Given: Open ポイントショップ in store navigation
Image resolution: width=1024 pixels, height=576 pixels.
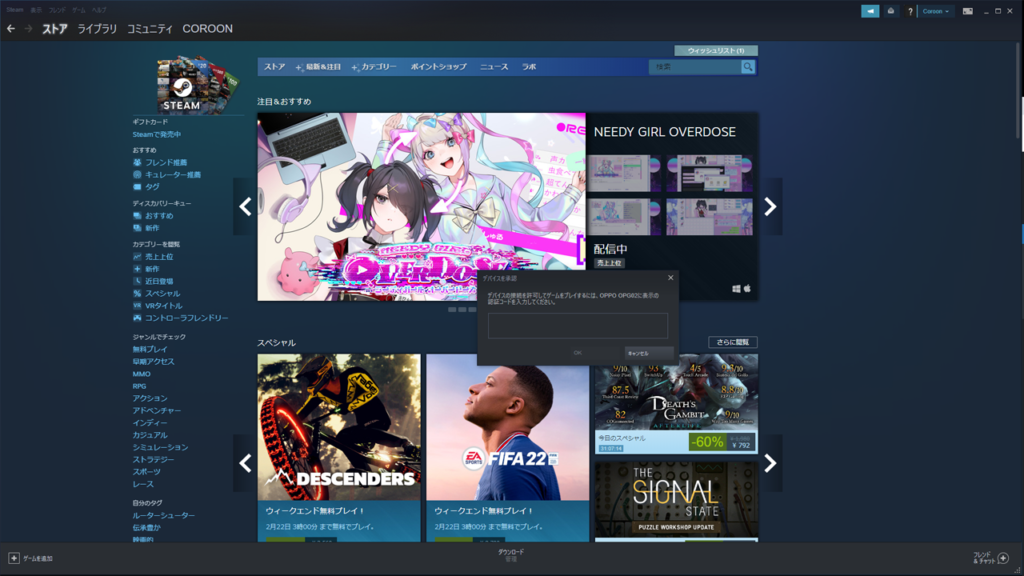Looking at the screenshot, I should point(438,67).
